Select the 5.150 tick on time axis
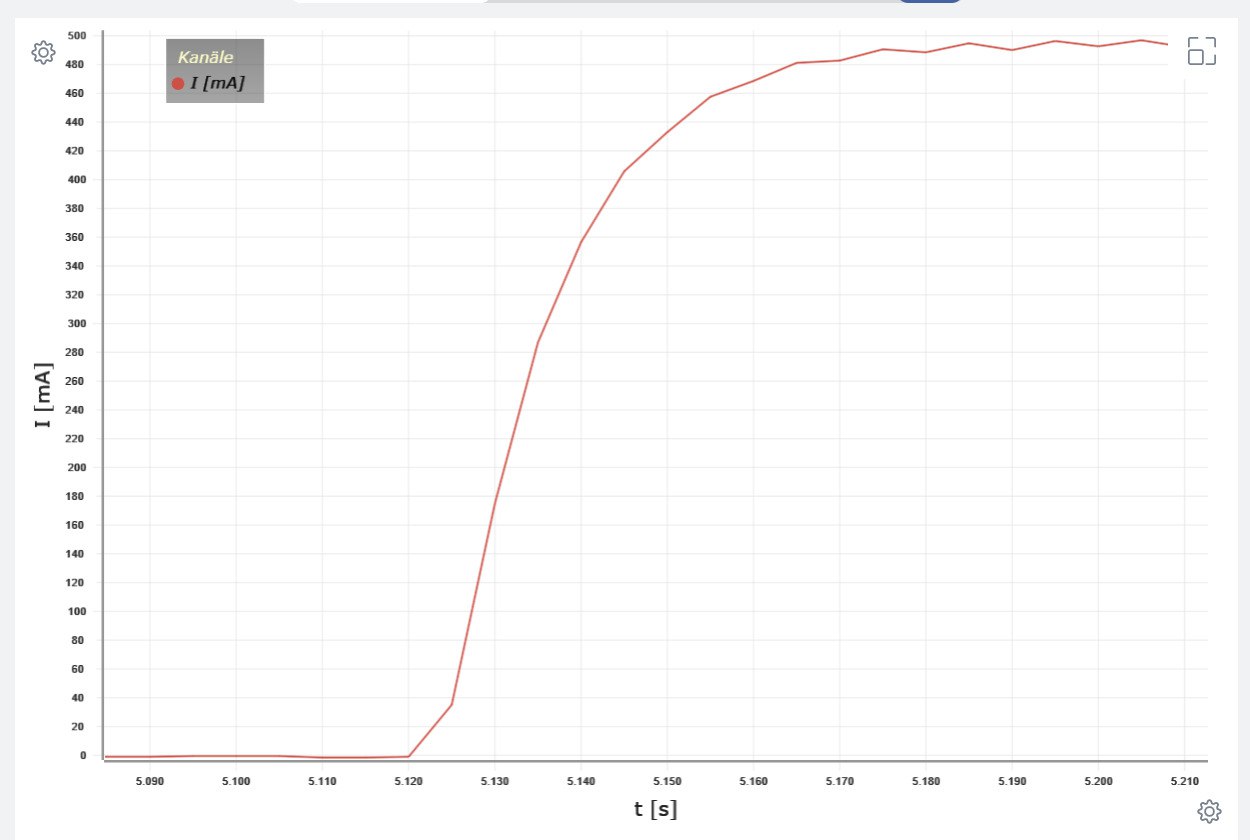The height and width of the screenshot is (840, 1250). coord(667,779)
